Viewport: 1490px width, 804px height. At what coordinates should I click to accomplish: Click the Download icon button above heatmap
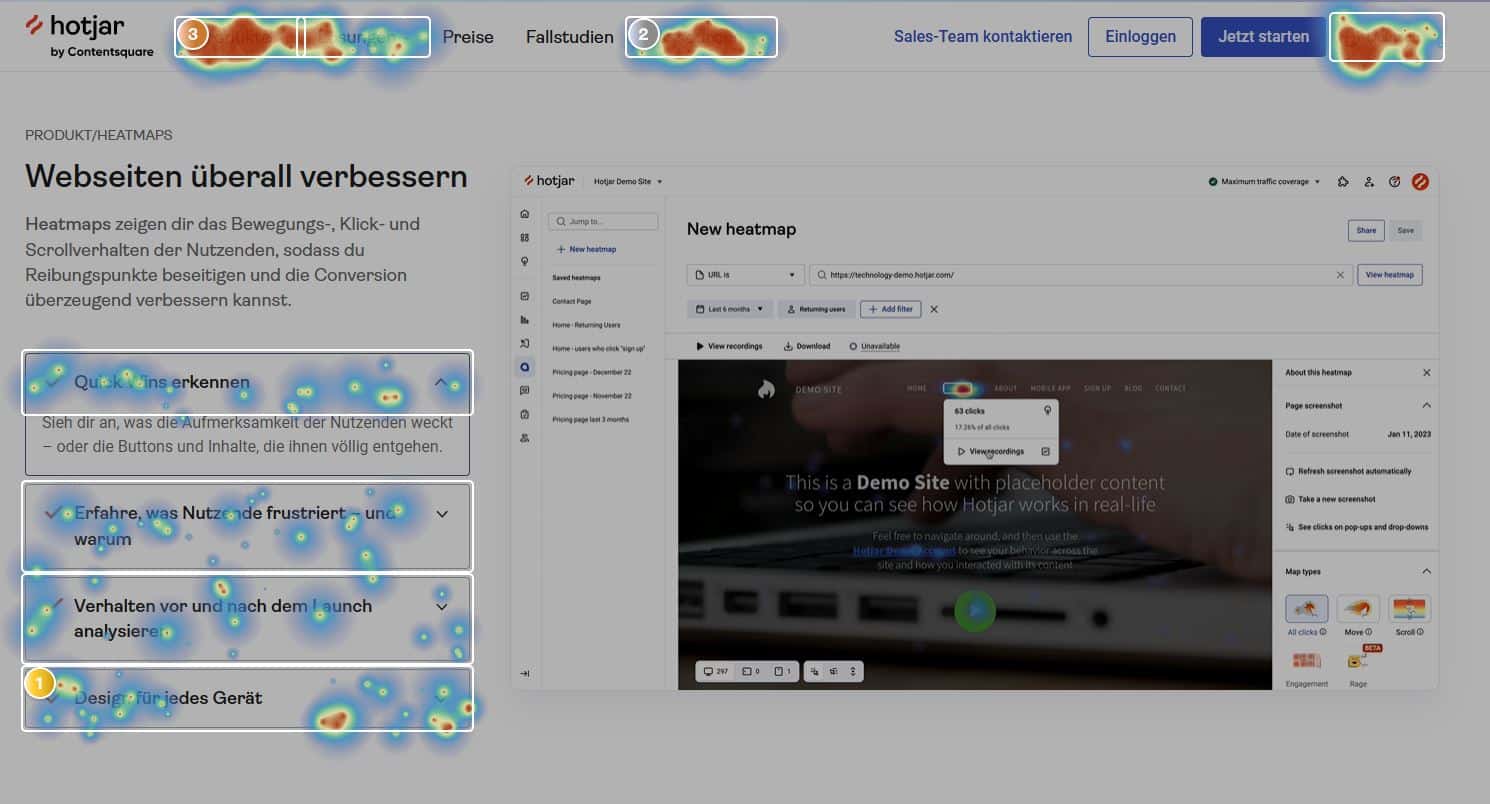[806, 346]
